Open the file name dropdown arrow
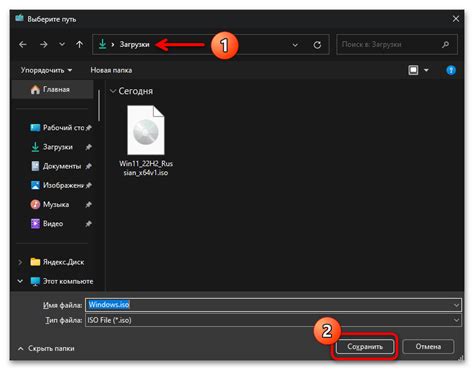The height and width of the screenshot is (370, 474). coord(456,305)
